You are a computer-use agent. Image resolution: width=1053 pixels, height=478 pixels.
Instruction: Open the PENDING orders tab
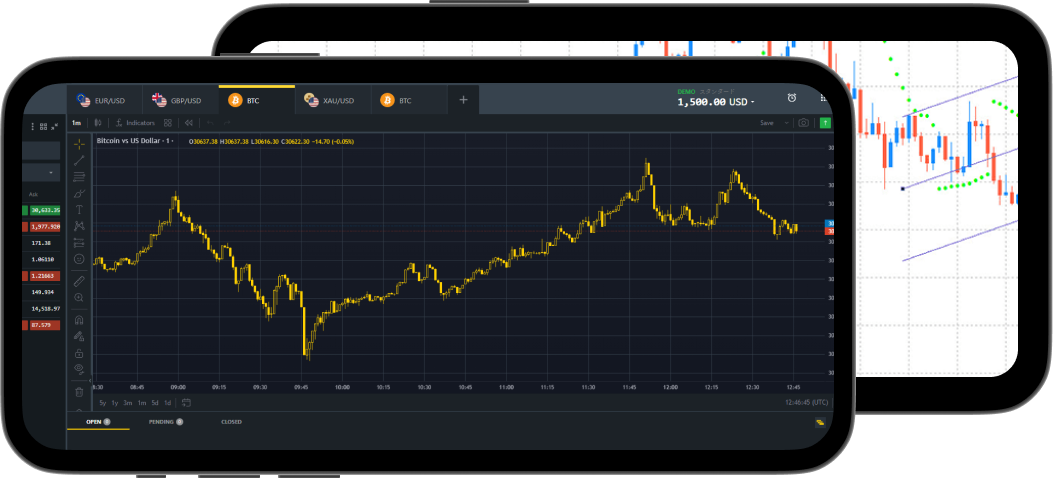165,422
